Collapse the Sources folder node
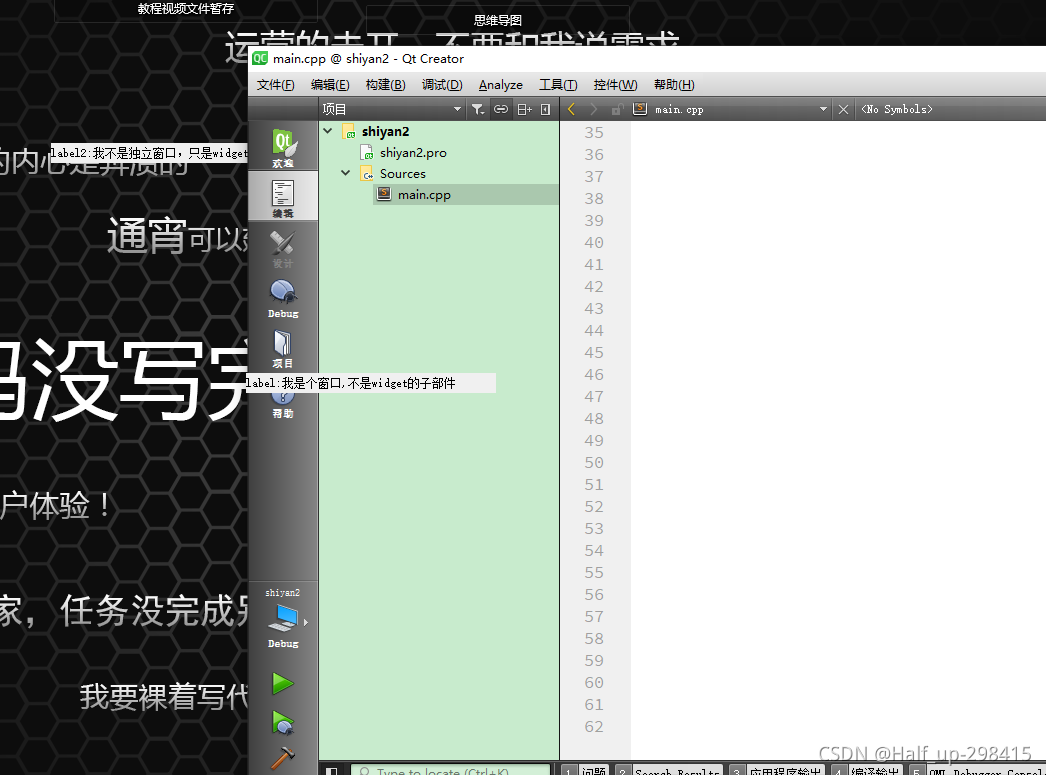1046x775 pixels. tap(346, 173)
